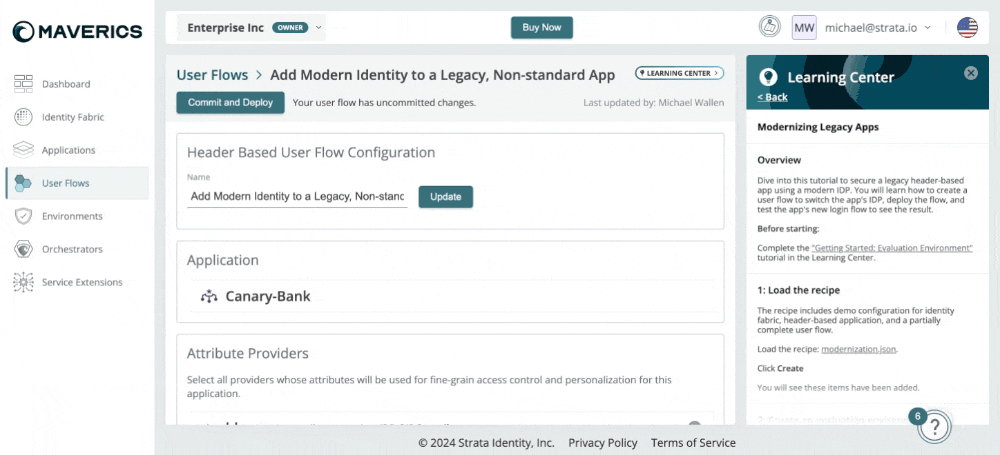Open the User Flows breadcrumb link
Viewport: 1000px width, 455px height.
(x=212, y=75)
